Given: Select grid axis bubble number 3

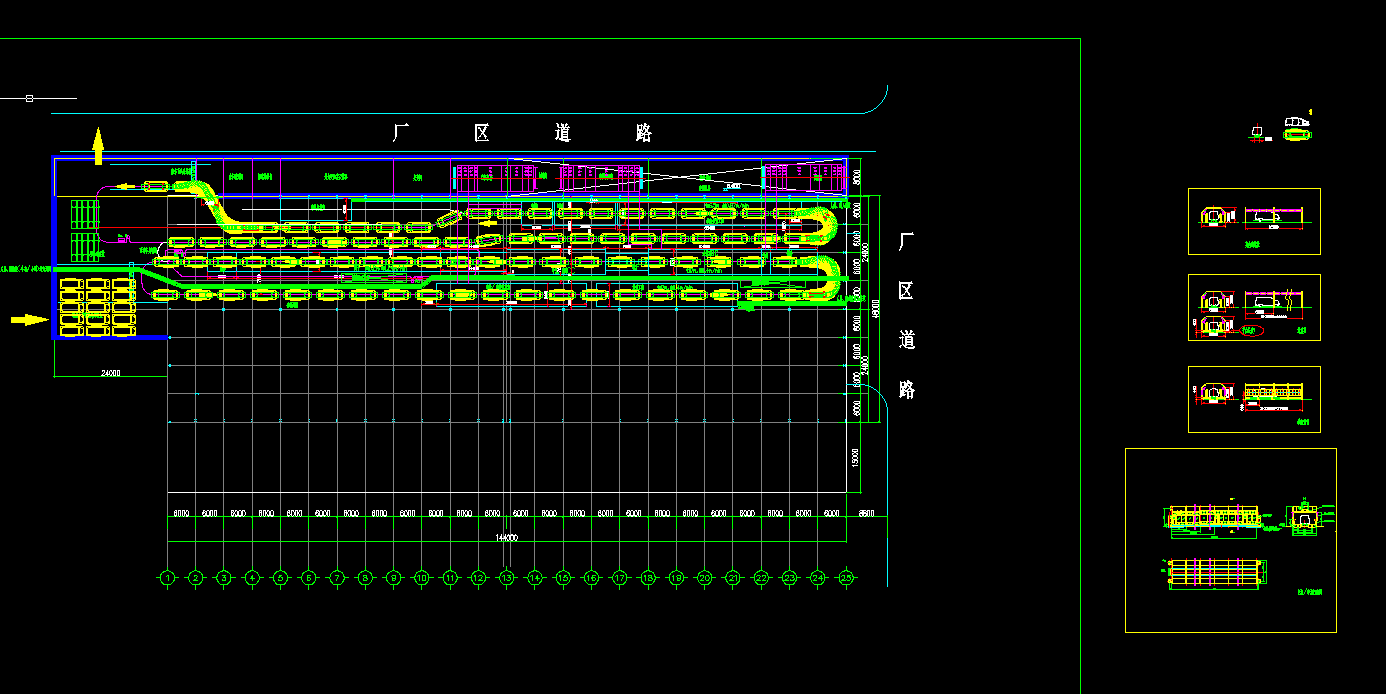Looking at the screenshot, I should [224, 578].
